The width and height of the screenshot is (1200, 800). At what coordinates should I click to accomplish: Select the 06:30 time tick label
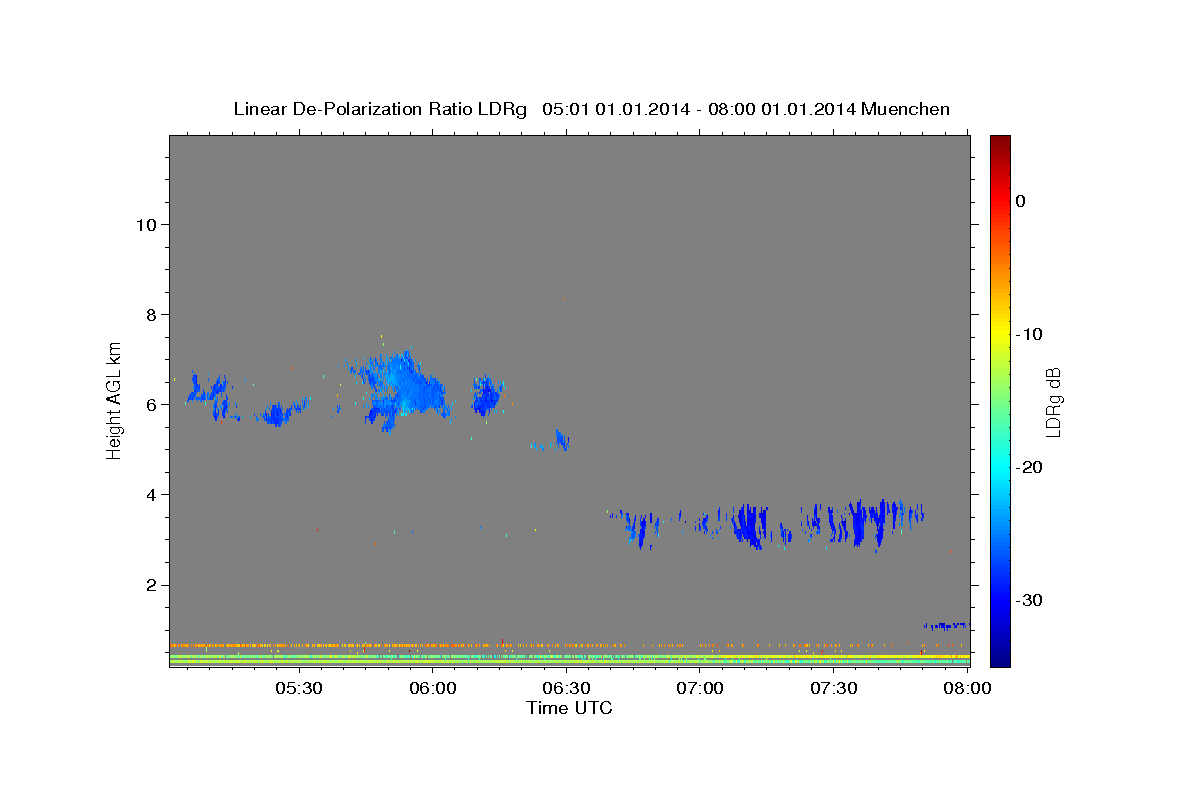(x=566, y=688)
